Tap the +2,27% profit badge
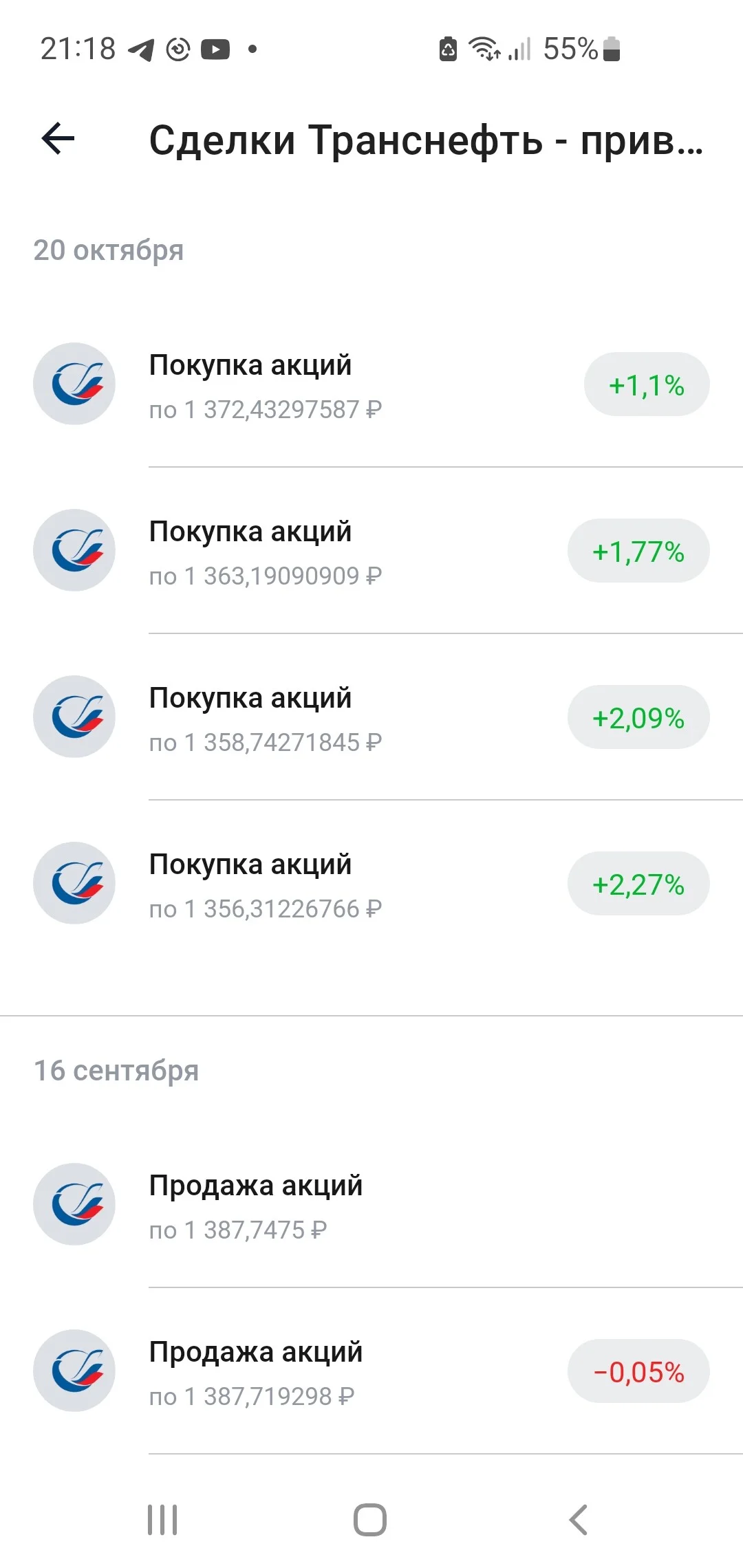 pos(638,884)
